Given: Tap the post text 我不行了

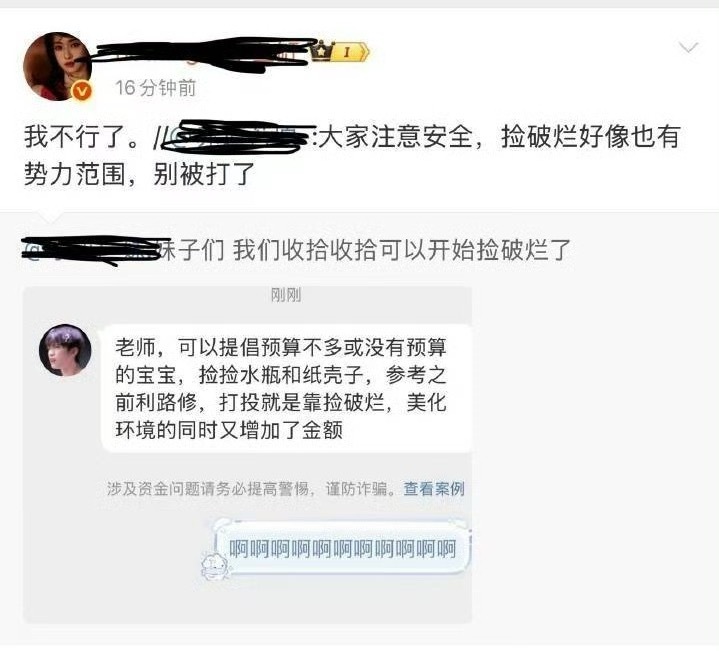Looking at the screenshot, I should point(82,137).
